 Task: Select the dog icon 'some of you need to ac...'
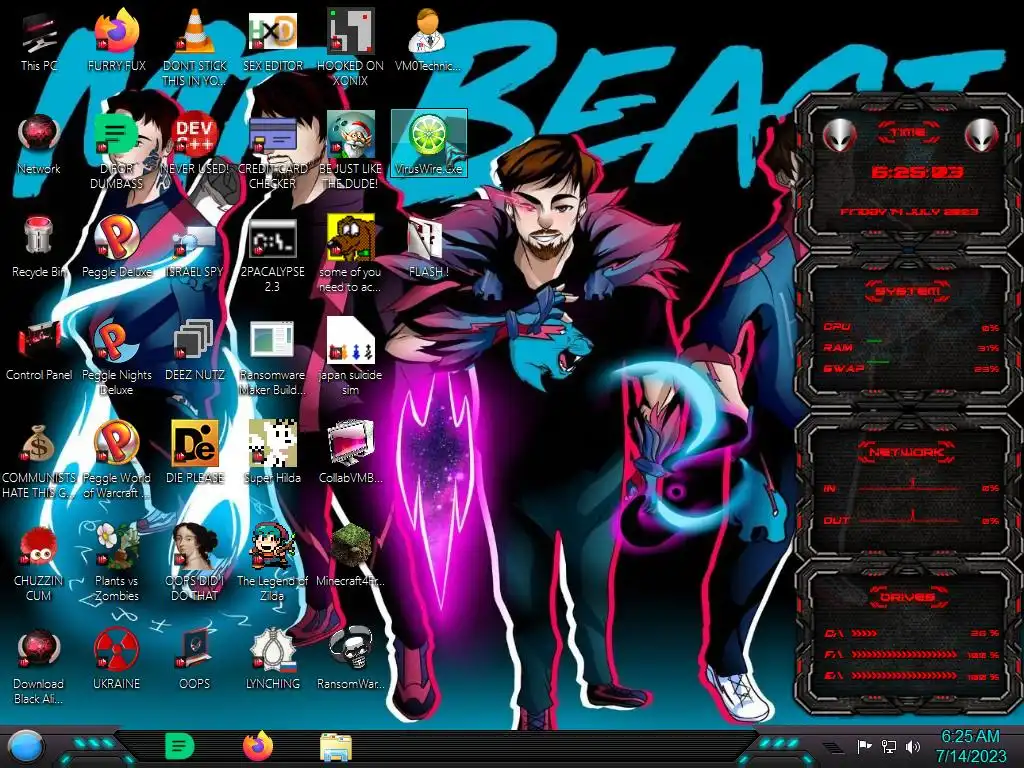(x=350, y=253)
